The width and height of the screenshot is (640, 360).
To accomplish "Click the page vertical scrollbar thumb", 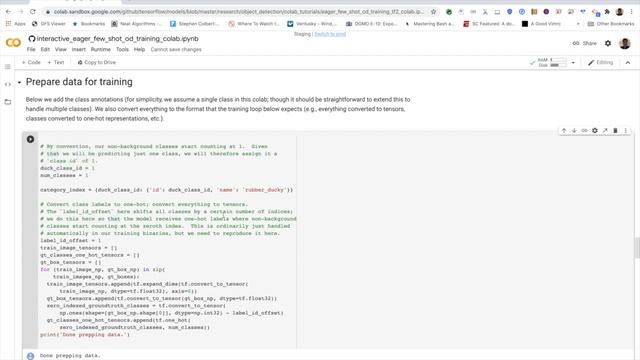I will tap(637, 248).
